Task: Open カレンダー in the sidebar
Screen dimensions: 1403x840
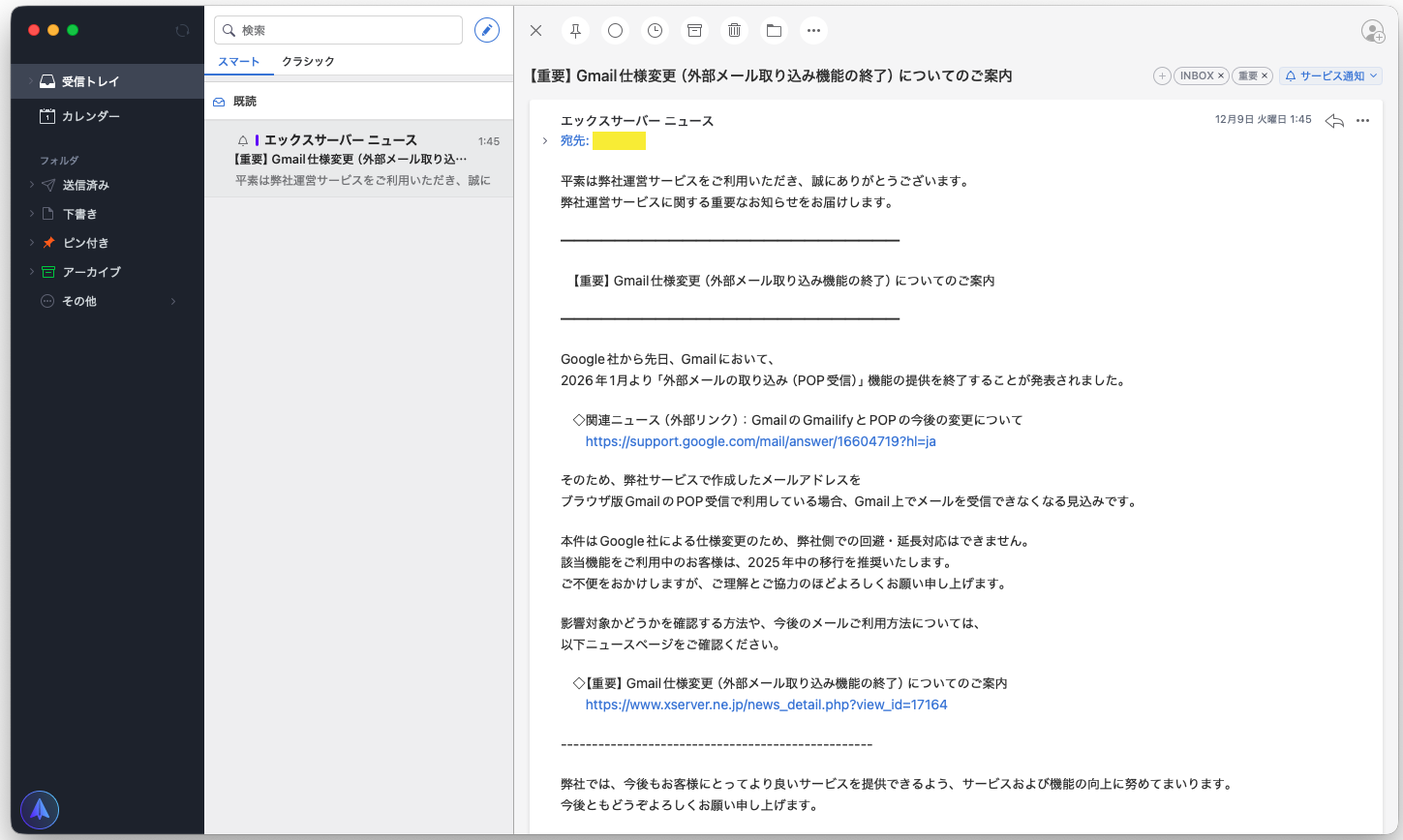Action: pyautogui.click(x=91, y=116)
